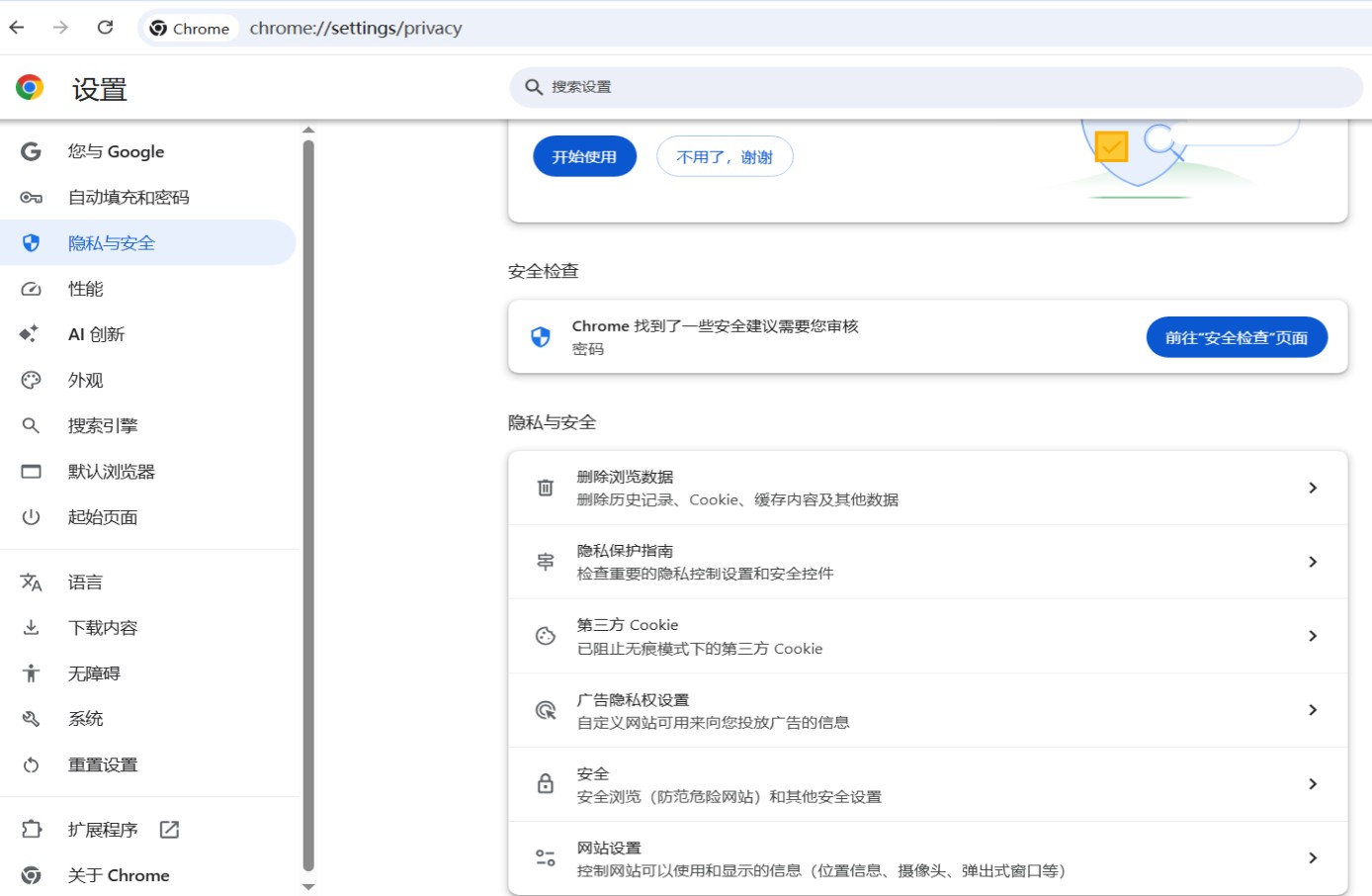Select 自动填充和密码 in the sidebar

[x=148, y=198]
